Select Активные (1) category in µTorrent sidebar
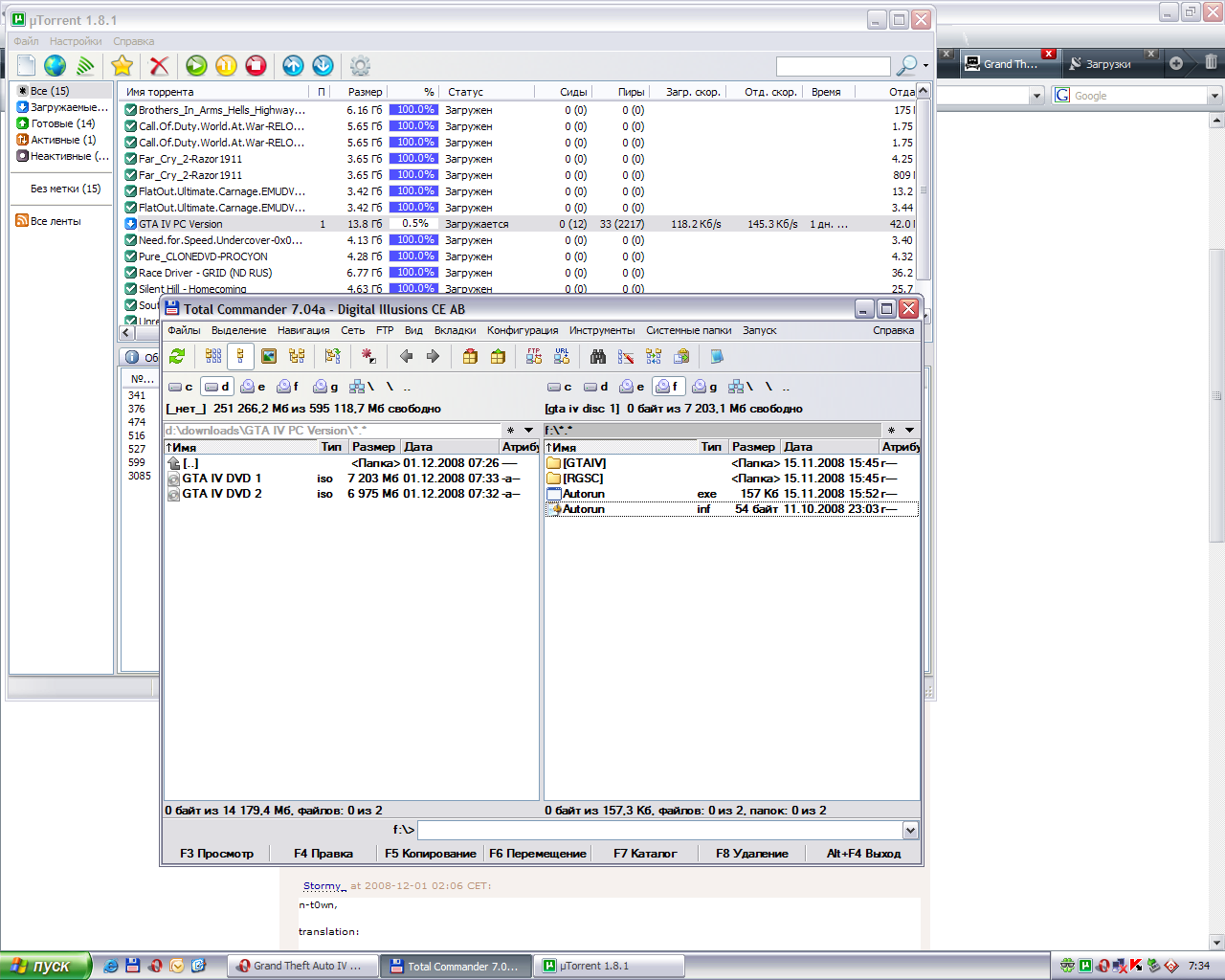 click(x=62, y=140)
